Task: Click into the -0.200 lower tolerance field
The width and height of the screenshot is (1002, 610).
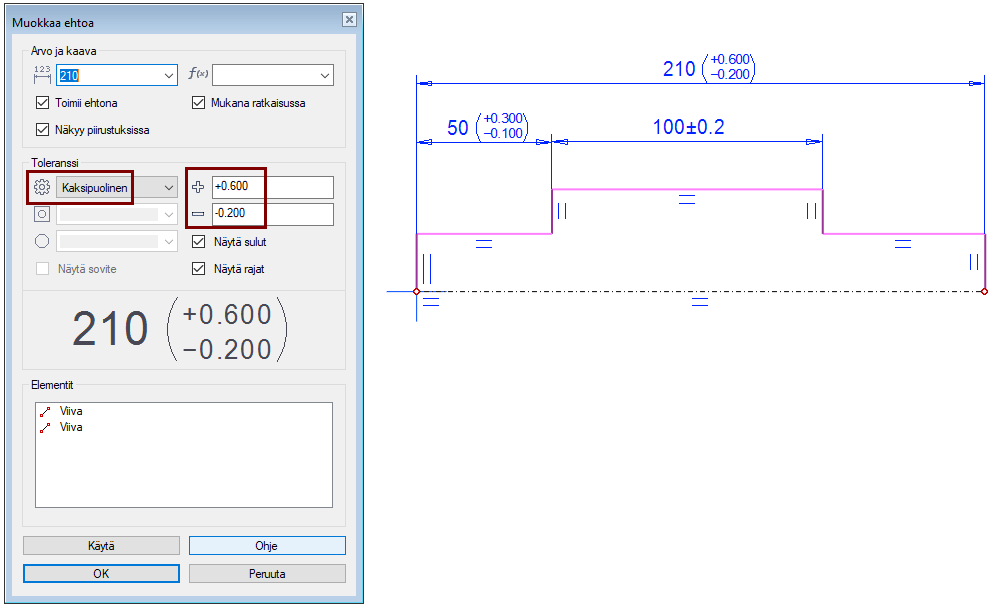Action: pos(272,214)
